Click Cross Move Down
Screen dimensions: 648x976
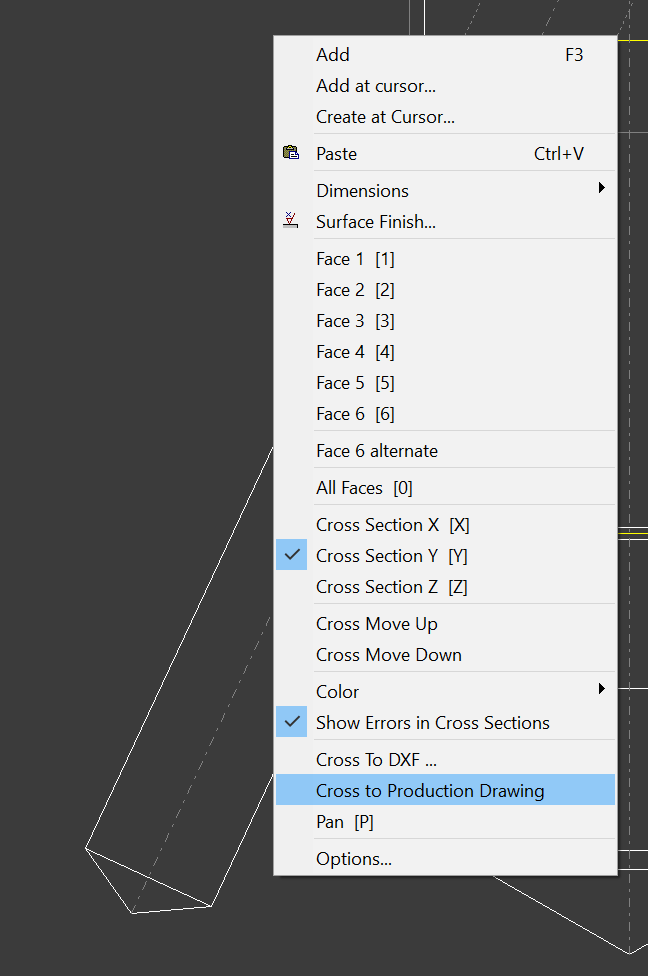445,655
